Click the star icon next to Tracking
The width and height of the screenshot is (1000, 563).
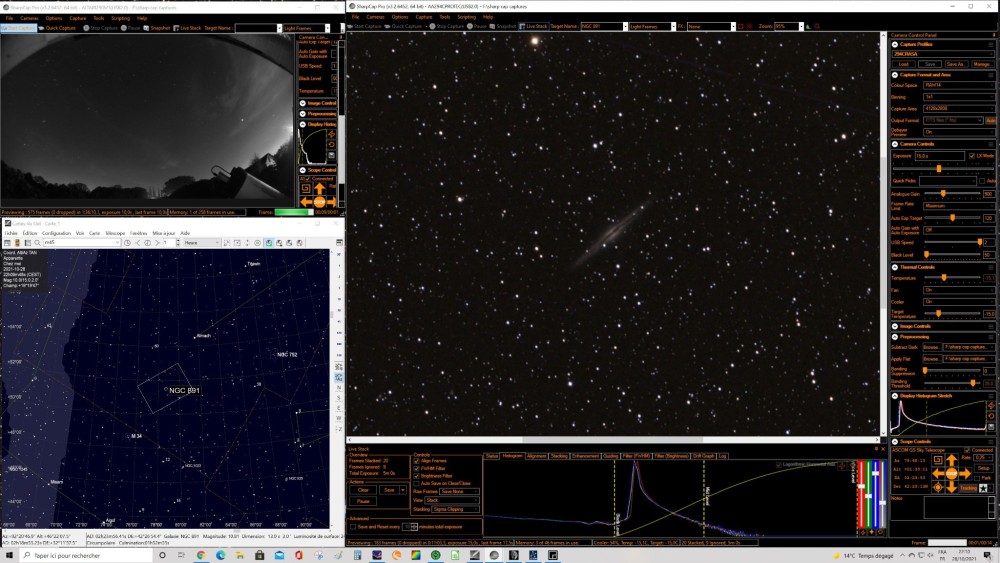pyautogui.click(x=983, y=488)
